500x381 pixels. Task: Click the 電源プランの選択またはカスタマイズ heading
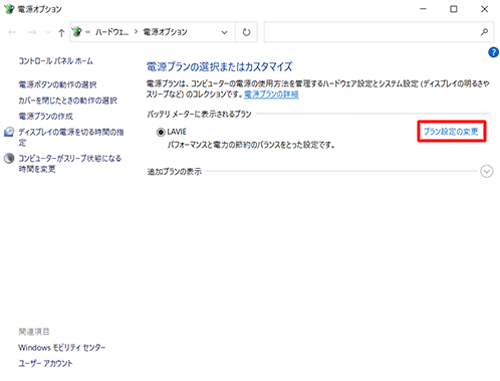pyautogui.click(x=219, y=67)
